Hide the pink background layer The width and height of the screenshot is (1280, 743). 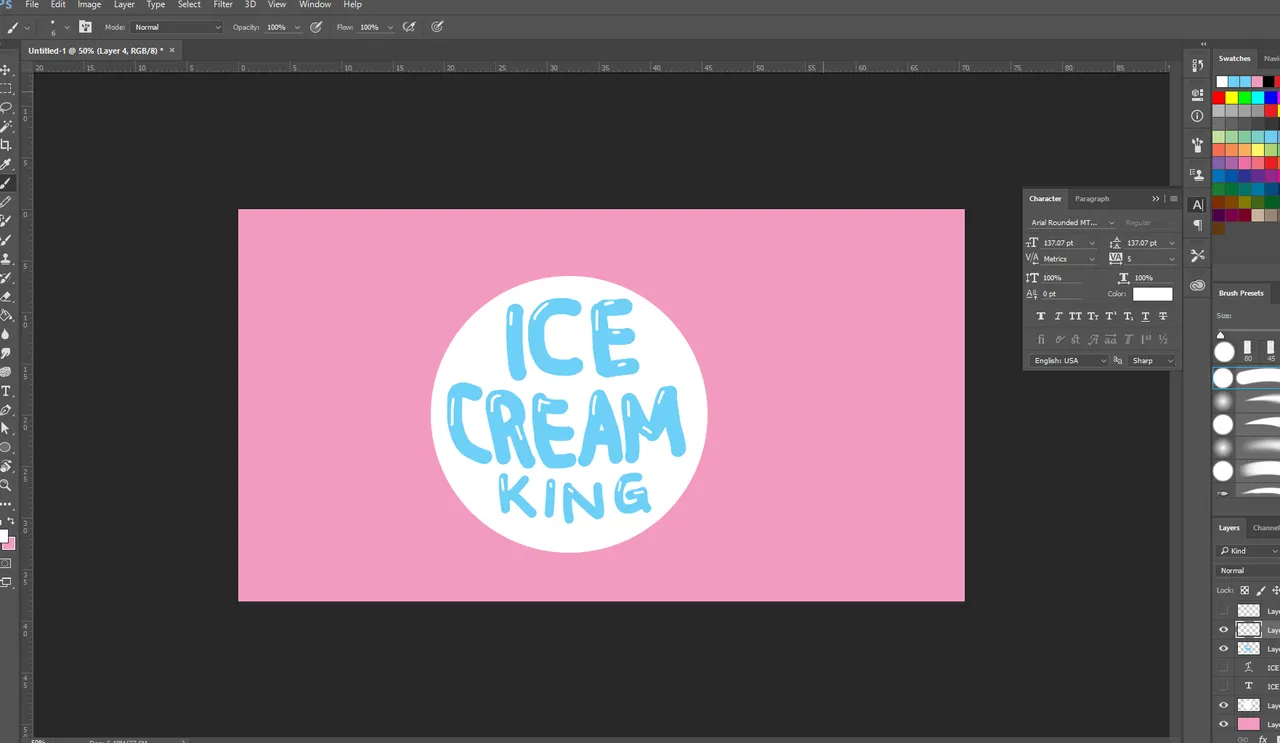(1223, 724)
